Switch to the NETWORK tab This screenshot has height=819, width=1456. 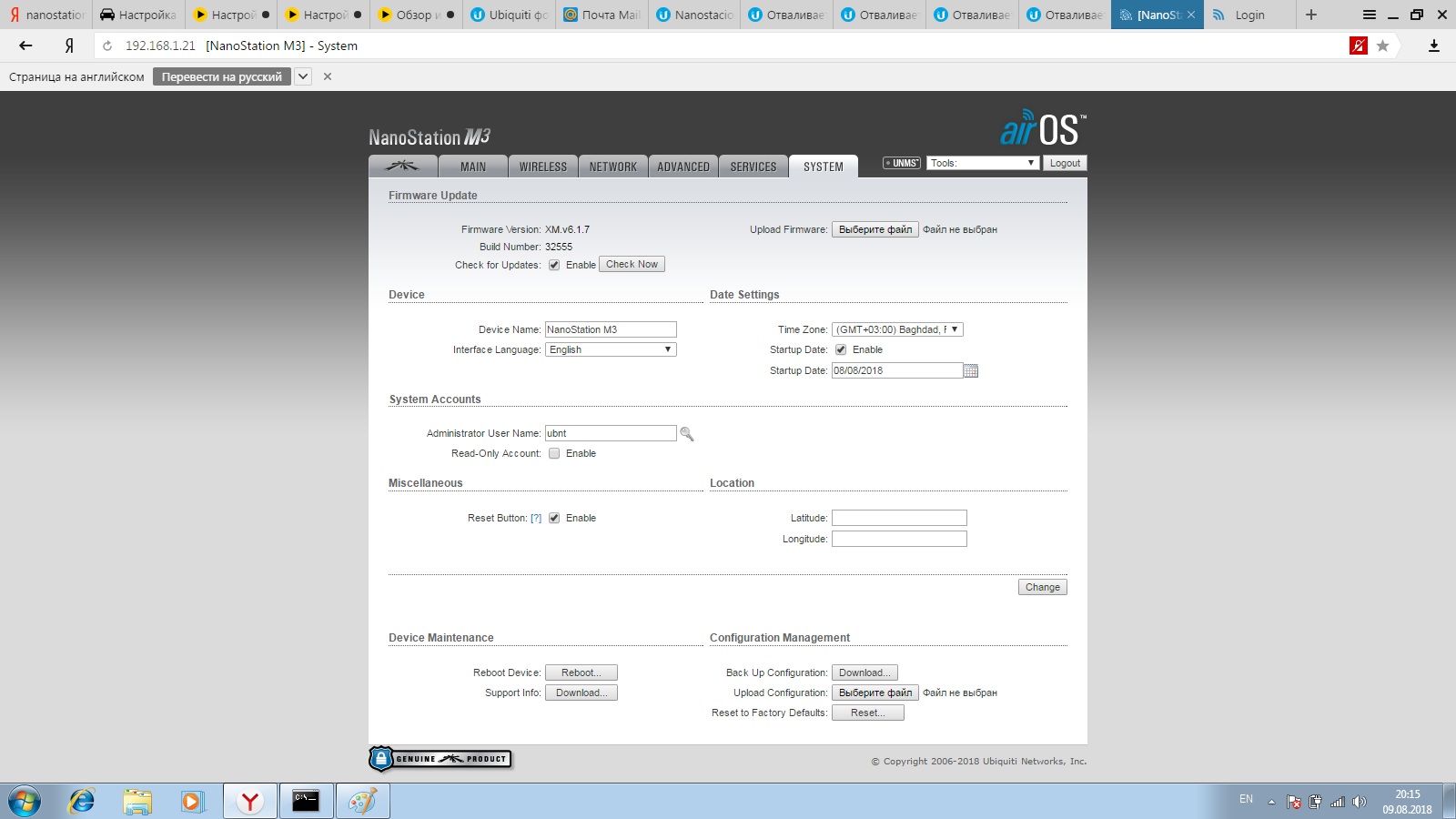(613, 167)
